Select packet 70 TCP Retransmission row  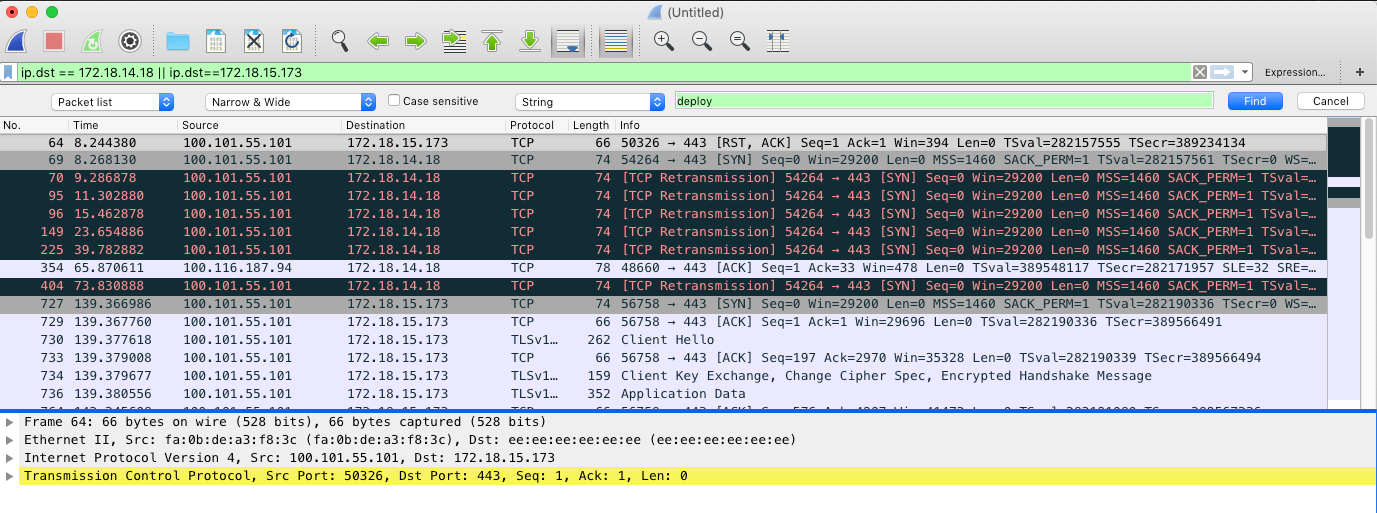[x=663, y=178]
